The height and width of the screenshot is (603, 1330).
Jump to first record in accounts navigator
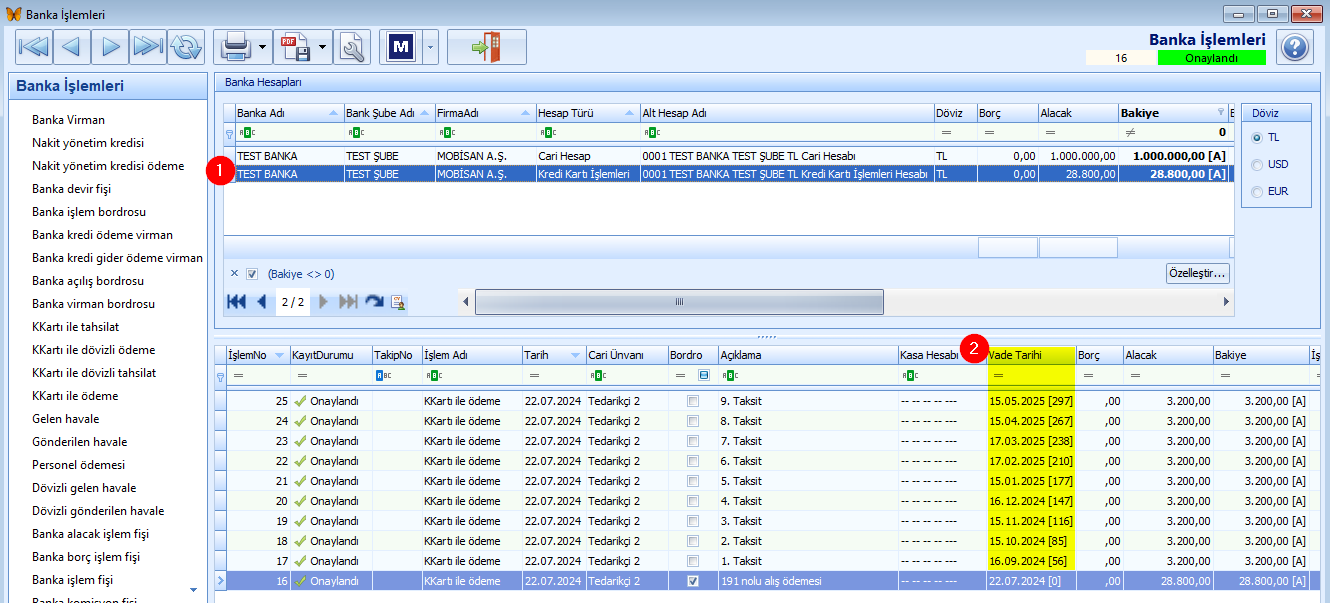click(236, 301)
